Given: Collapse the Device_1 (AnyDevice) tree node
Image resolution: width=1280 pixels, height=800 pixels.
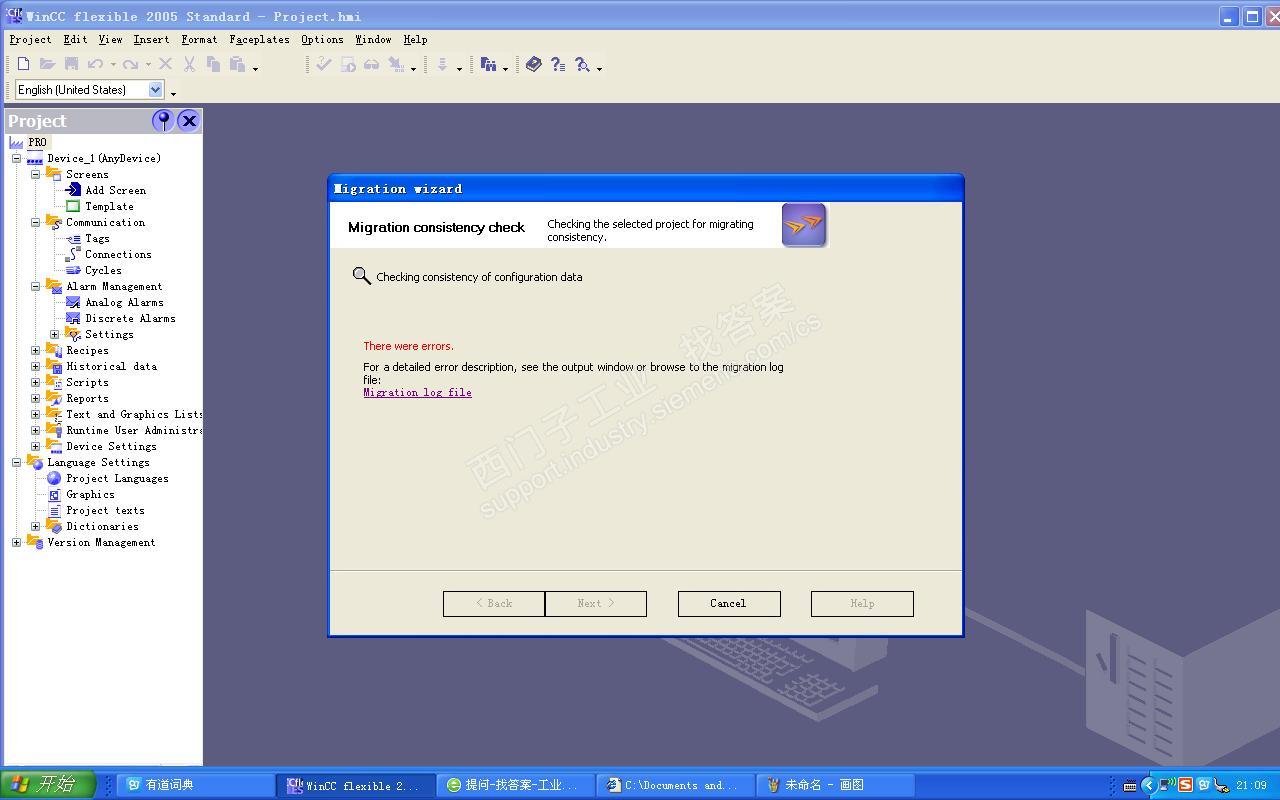Looking at the screenshot, I should [17, 158].
